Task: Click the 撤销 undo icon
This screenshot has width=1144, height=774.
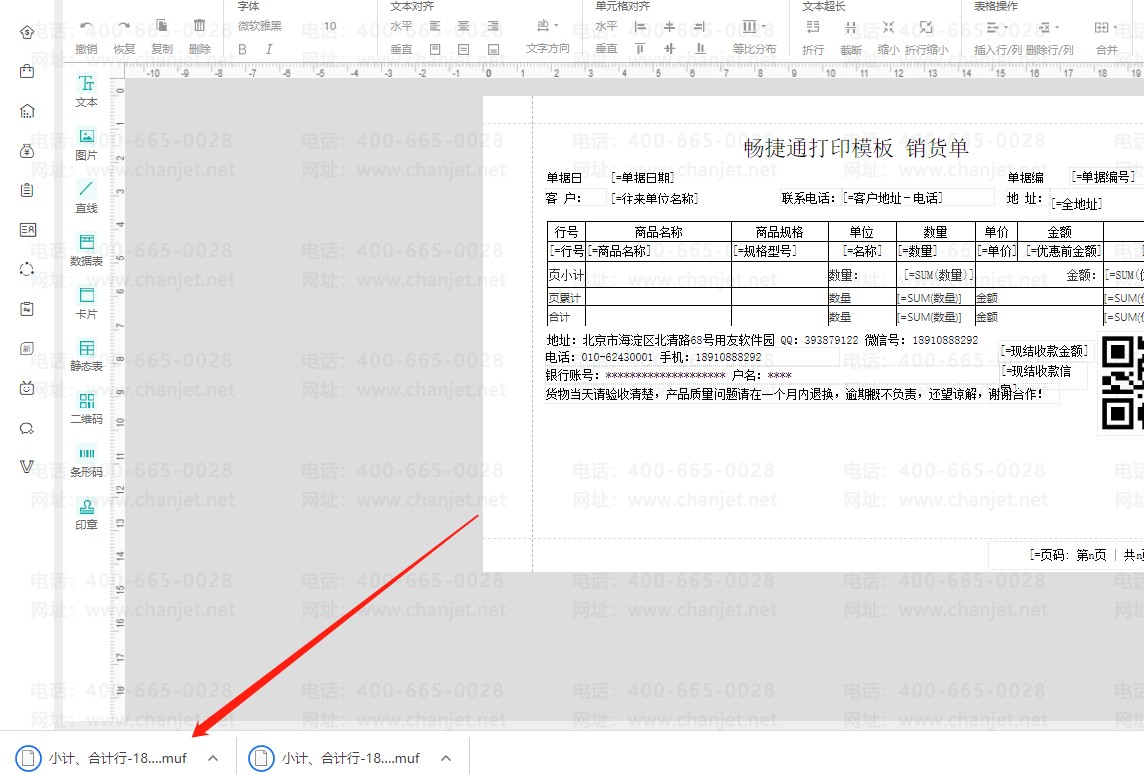Action: (x=86, y=28)
